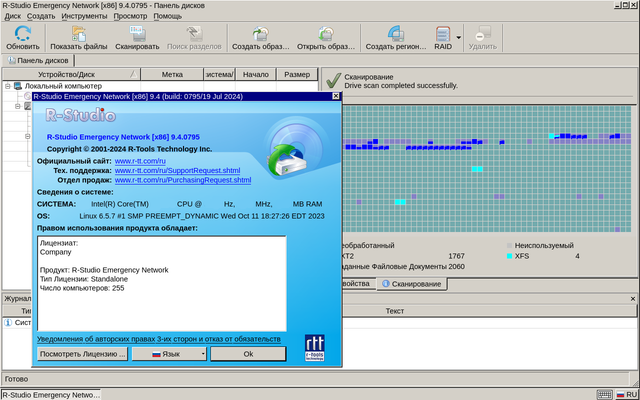The image size is (640, 400).
Task: Click the Сведения о системе heading
Action: 75,192
